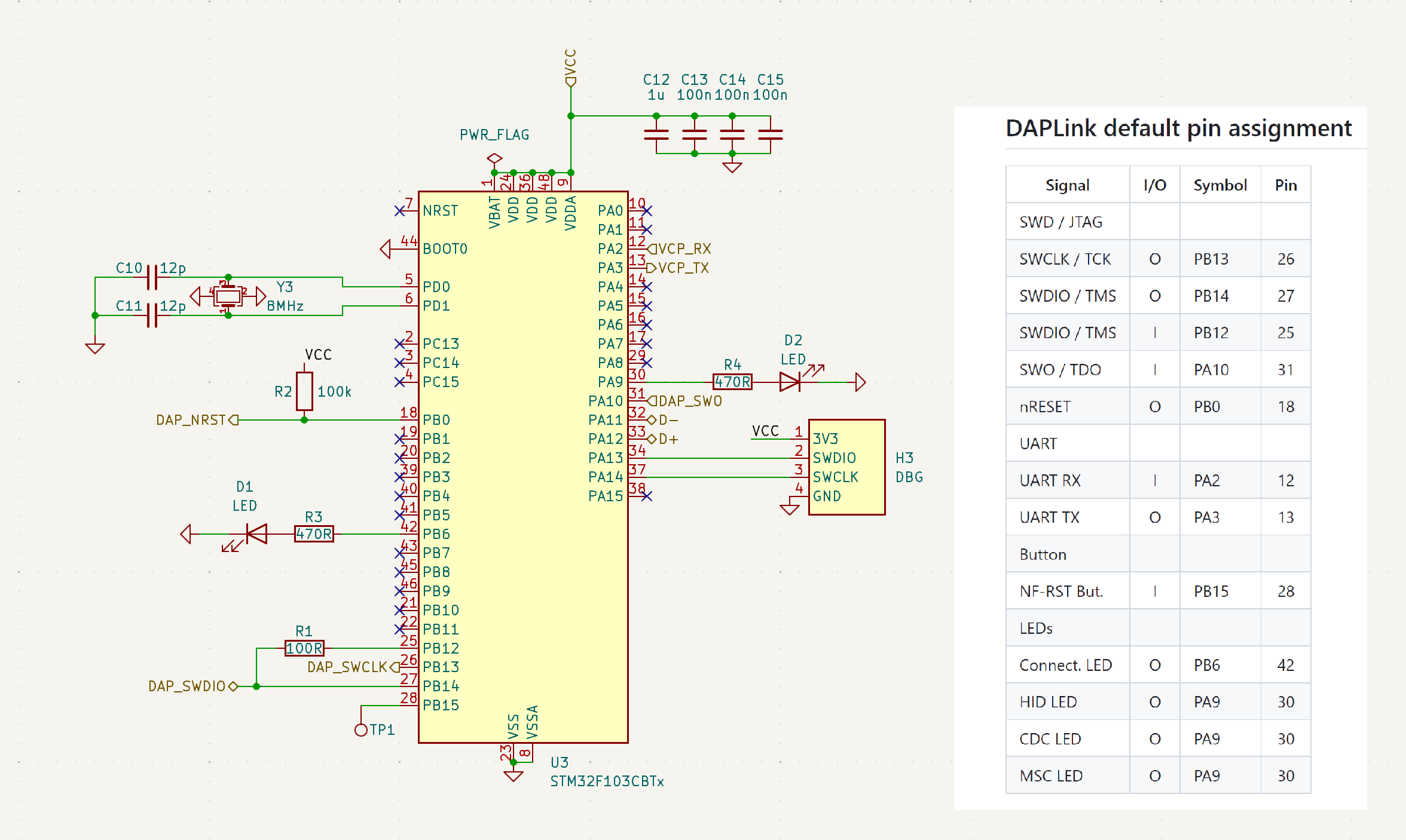Image resolution: width=1406 pixels, height=840 pixels.
Task: Select the R1 100R resistor body
Action: pos(304,648)
